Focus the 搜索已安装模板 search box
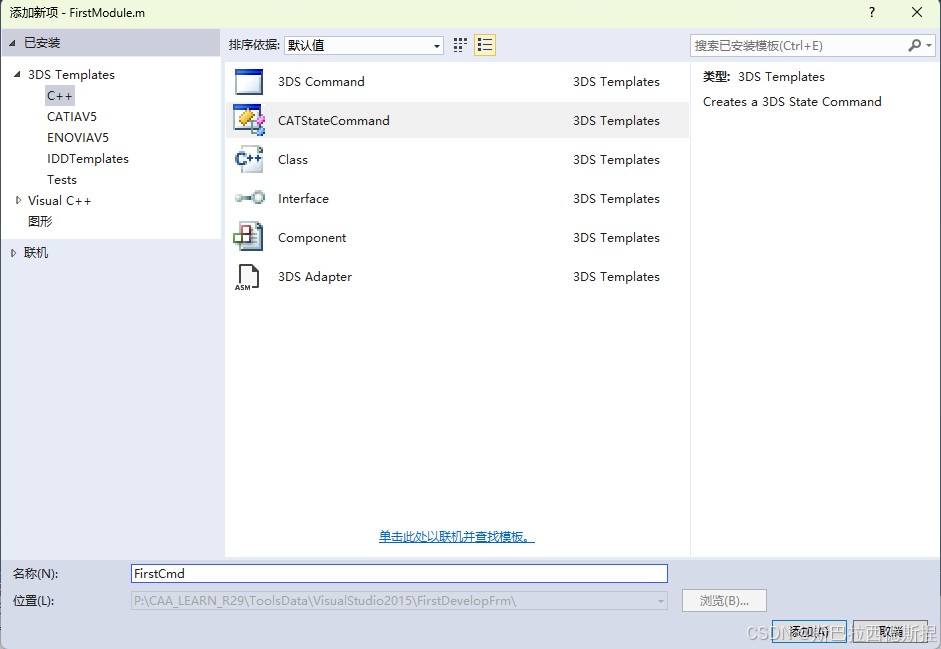941x649 pixels. [x=798, y=45]
